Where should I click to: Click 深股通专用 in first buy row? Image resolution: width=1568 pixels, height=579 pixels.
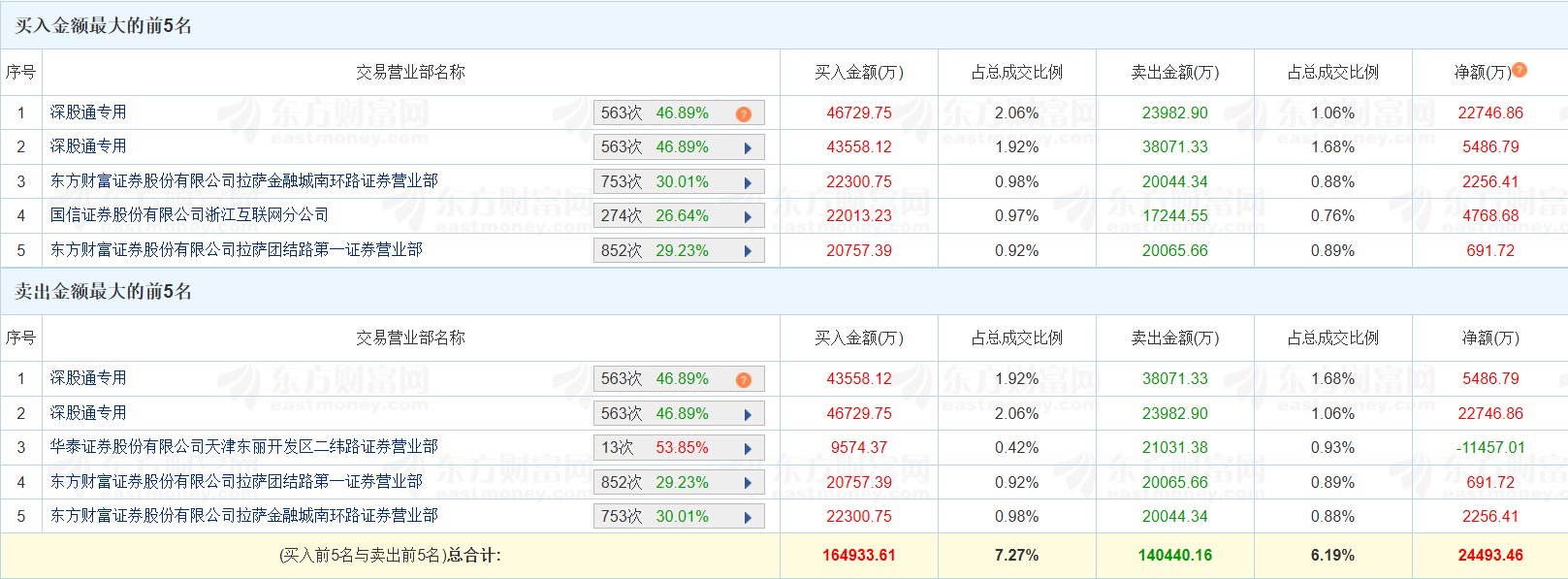(88, 113)
